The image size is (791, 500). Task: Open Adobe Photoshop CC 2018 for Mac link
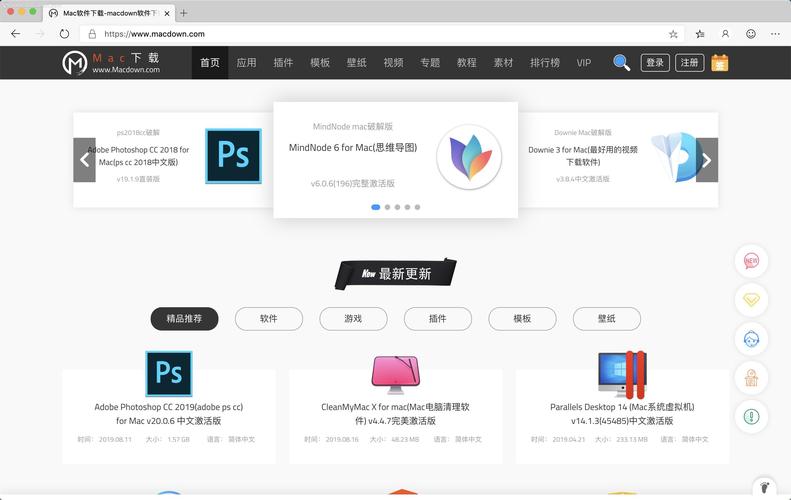pos(138,156)
